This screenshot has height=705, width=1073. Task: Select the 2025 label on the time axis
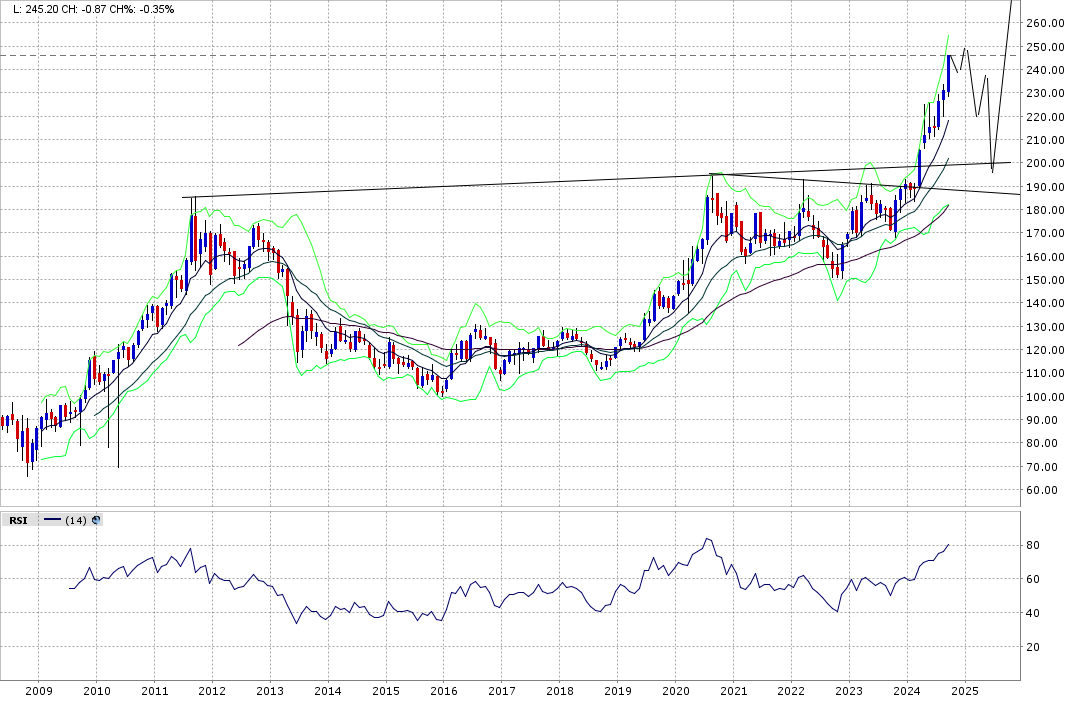pos(965,691)
